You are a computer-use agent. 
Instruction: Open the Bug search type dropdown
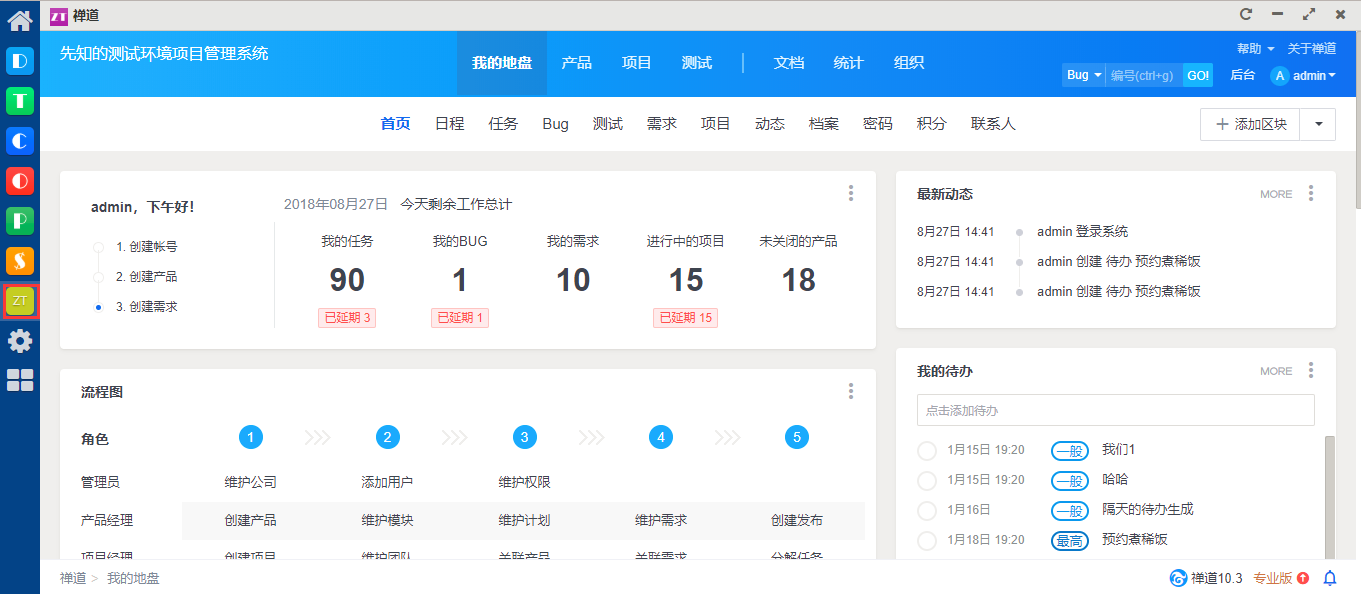click(1083, 75)
